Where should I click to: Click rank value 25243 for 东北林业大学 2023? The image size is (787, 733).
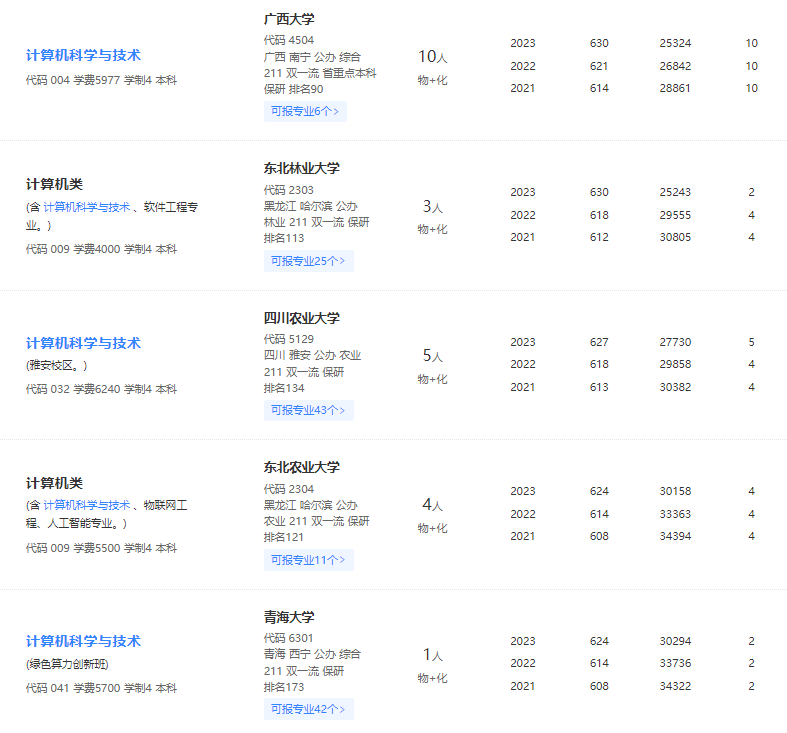(675, 192)
